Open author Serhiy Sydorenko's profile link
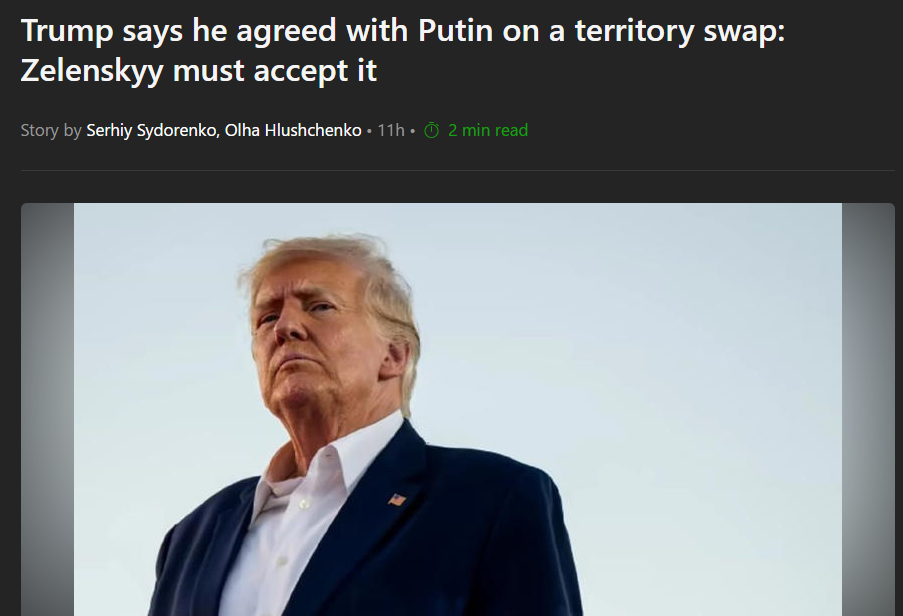 (151, 131)
